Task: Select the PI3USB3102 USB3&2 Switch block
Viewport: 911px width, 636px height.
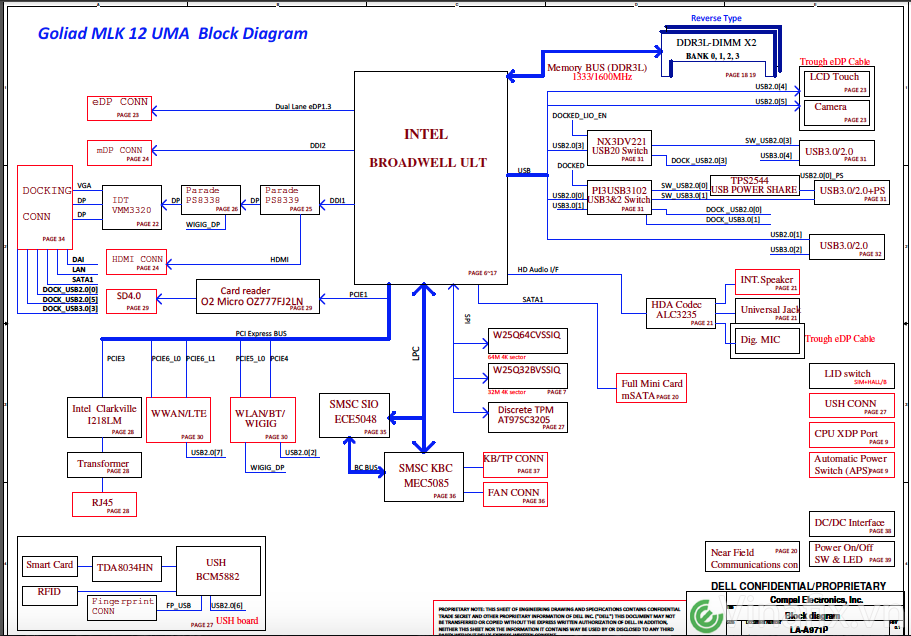Action: 619,197
